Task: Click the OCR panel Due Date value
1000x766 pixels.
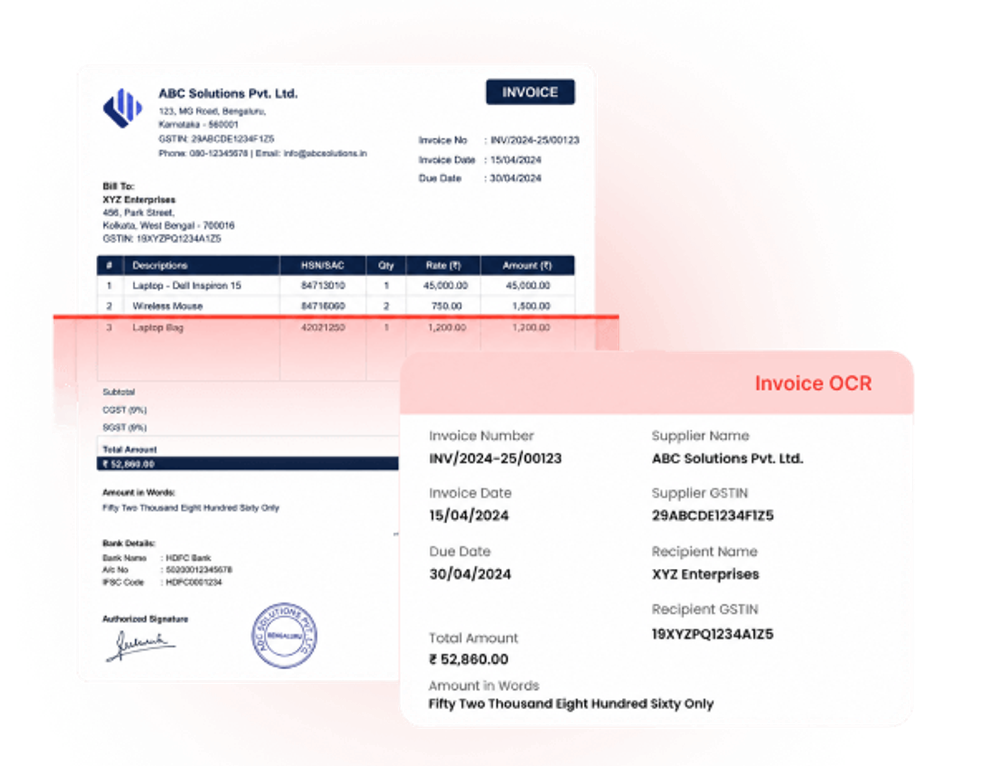Action: [470, 574]
